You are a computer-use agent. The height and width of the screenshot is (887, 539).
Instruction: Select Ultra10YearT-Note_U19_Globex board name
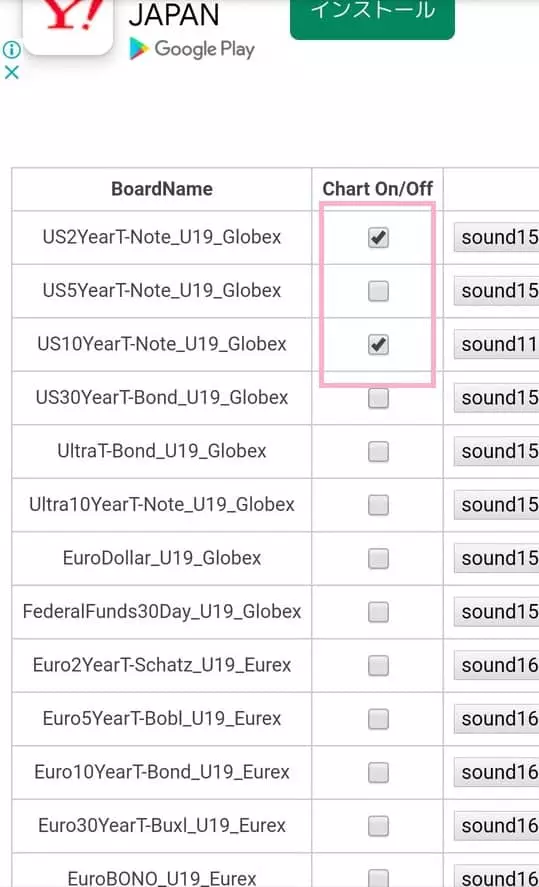point(162,505)
